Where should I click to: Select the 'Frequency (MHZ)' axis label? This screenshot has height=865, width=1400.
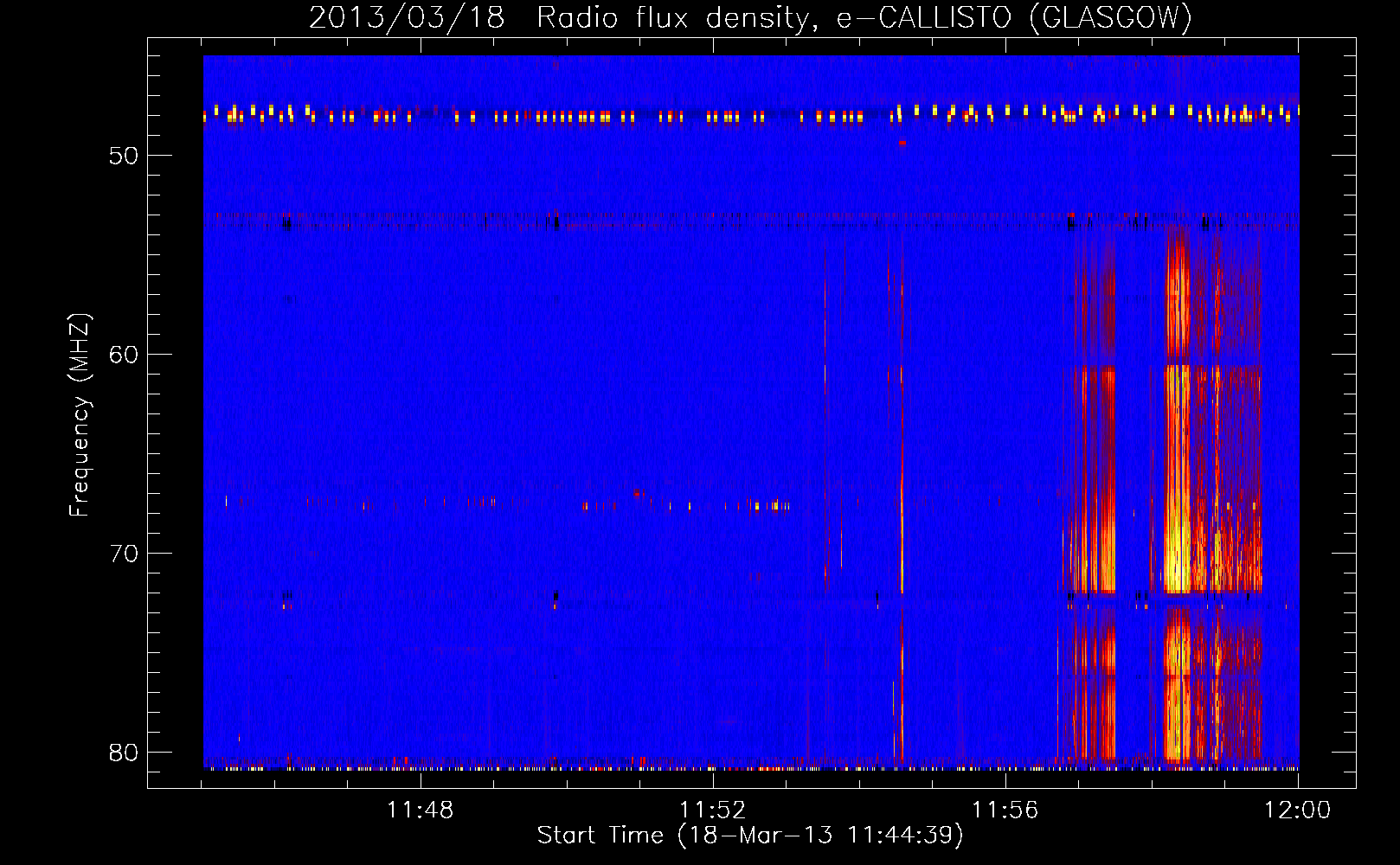pyautogui.click(x=80, y=415)
